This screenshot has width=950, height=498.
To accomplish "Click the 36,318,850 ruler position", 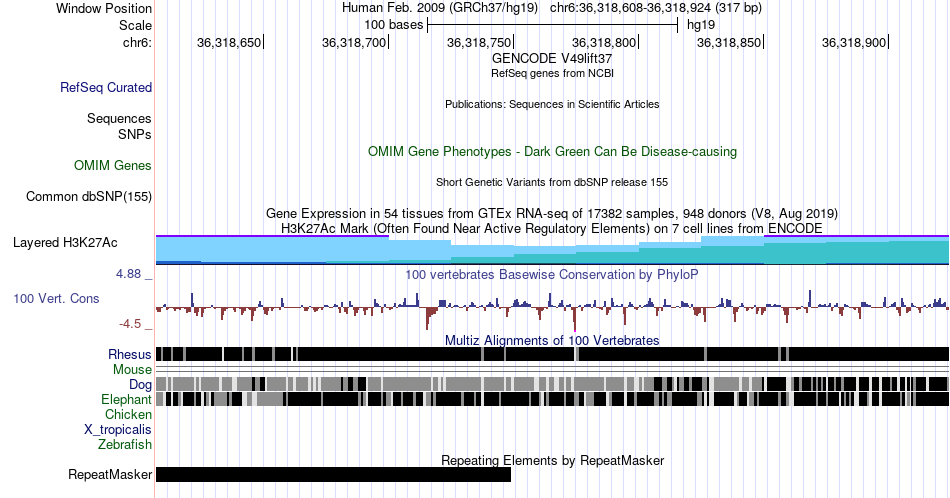I will 729,42.
